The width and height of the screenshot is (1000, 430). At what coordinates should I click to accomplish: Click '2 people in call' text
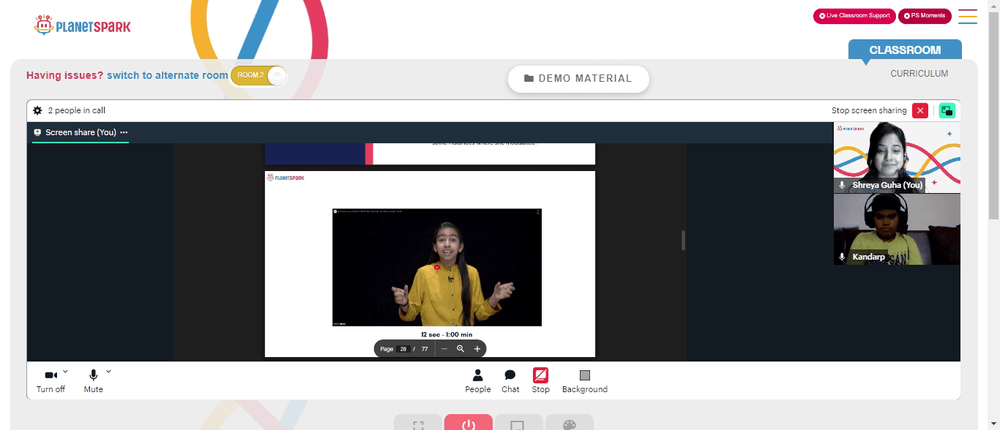pos(77,110)
